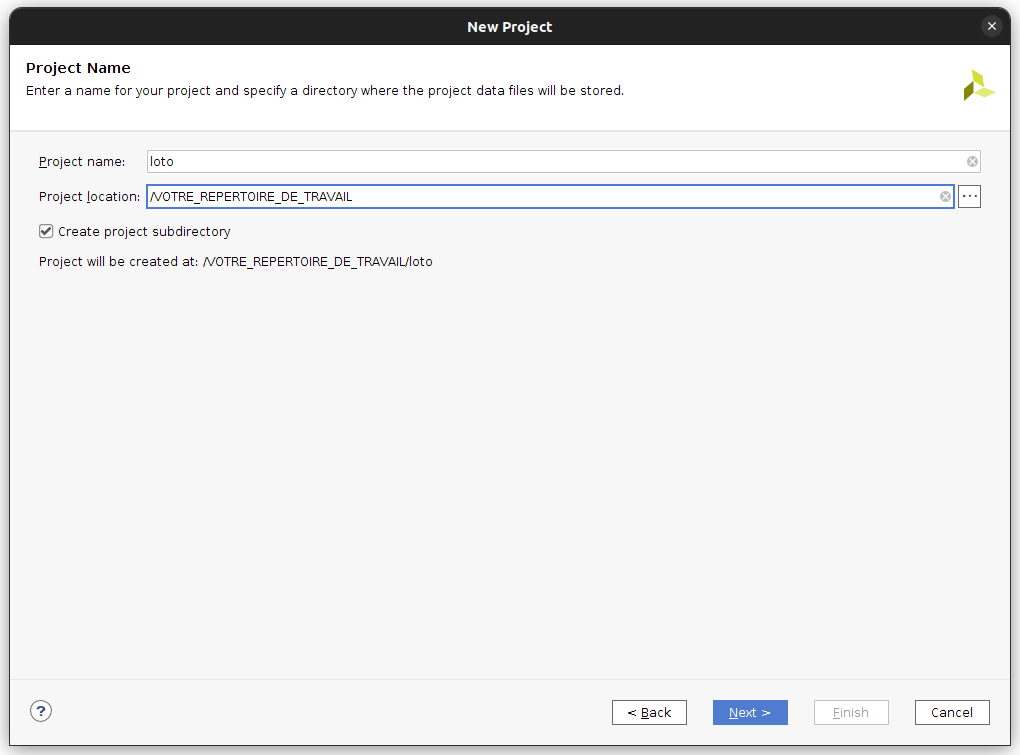Close the New Project dialog
The image size is (1020, 755).
[x=991, y=26]
